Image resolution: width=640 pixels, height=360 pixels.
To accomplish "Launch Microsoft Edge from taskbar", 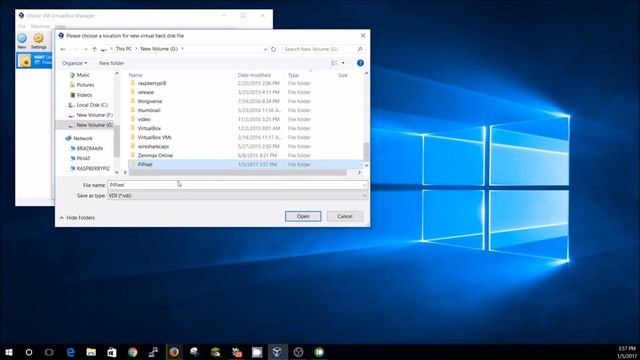I will tap(71, 352).
